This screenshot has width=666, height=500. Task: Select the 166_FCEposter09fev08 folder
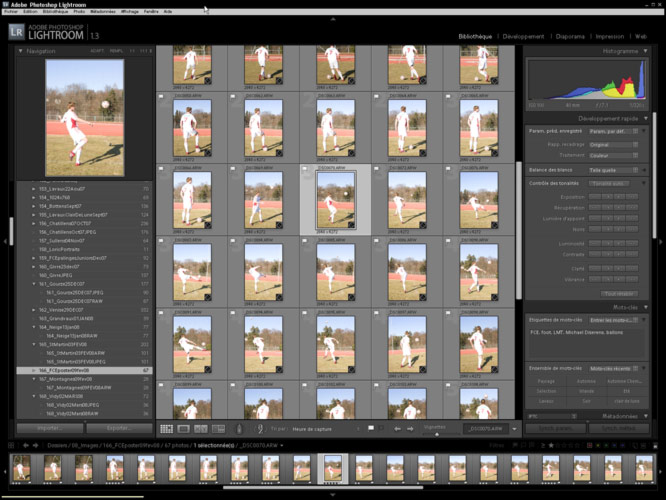[x=80, y=370]
